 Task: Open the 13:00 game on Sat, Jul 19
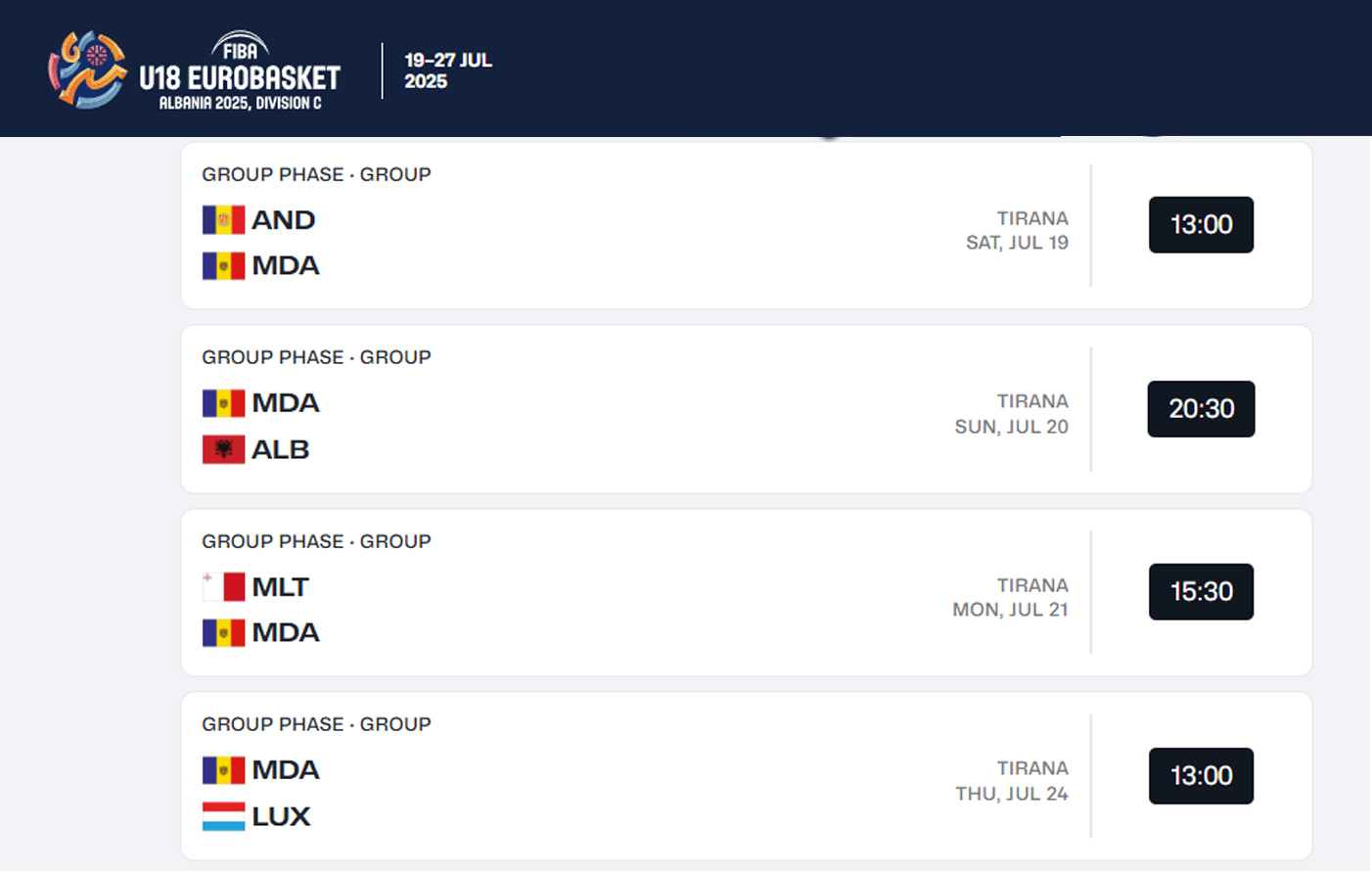[x=1201, y=225]
